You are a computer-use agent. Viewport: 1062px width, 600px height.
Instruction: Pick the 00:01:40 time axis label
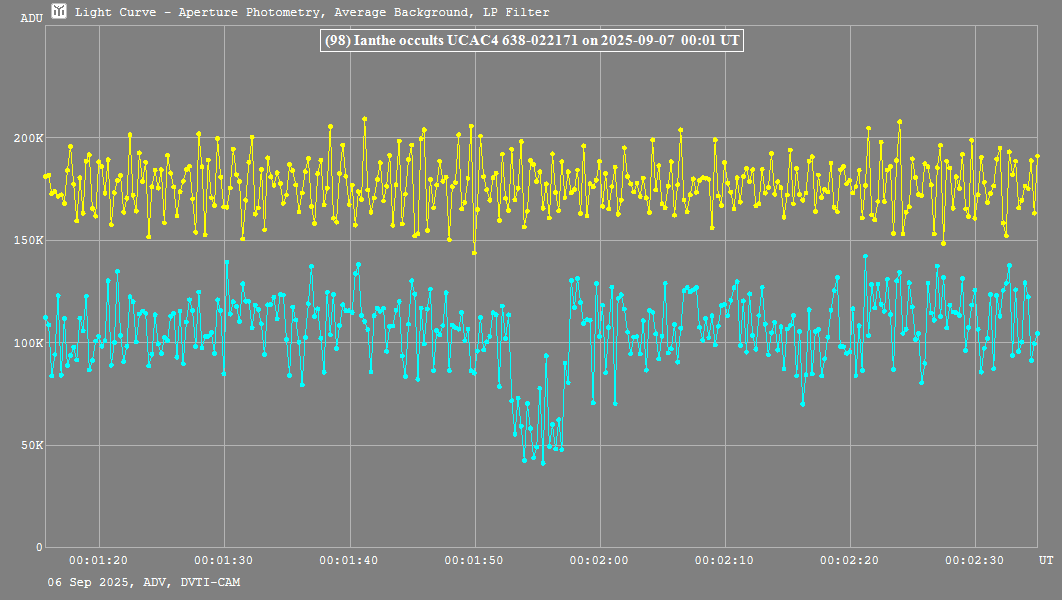[348, 562]
